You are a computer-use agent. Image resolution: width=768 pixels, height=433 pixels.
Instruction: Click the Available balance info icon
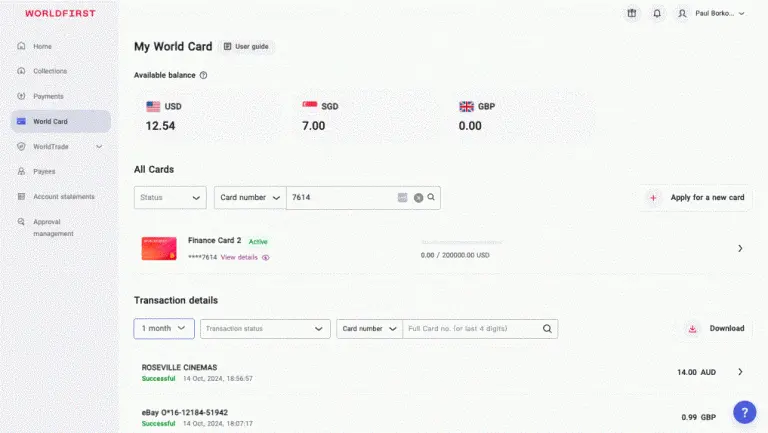[x=203, y=75]
